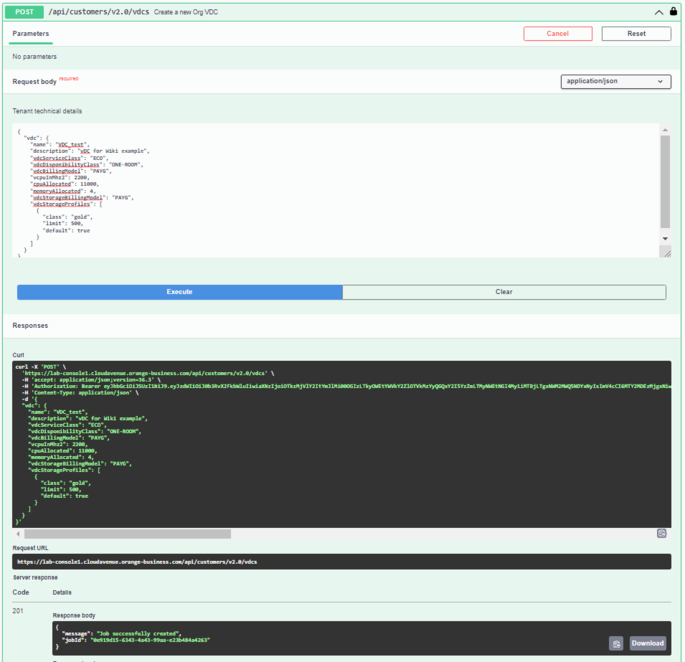Image resolution: width=685 pixels, height=662 pixels.
Task: Click the "Tenant technical details" description
Action: pyautogui.click(x=47, y=111)
